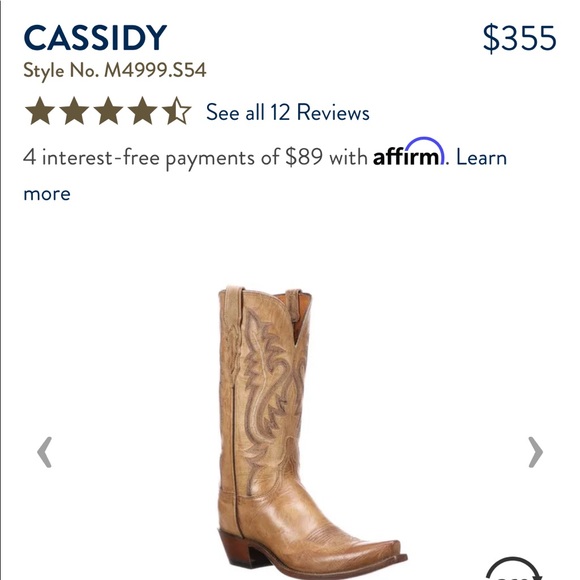580x580 pixels.
Task: Select the Style No. M4999.S54 text
Action: click(115, 70)
